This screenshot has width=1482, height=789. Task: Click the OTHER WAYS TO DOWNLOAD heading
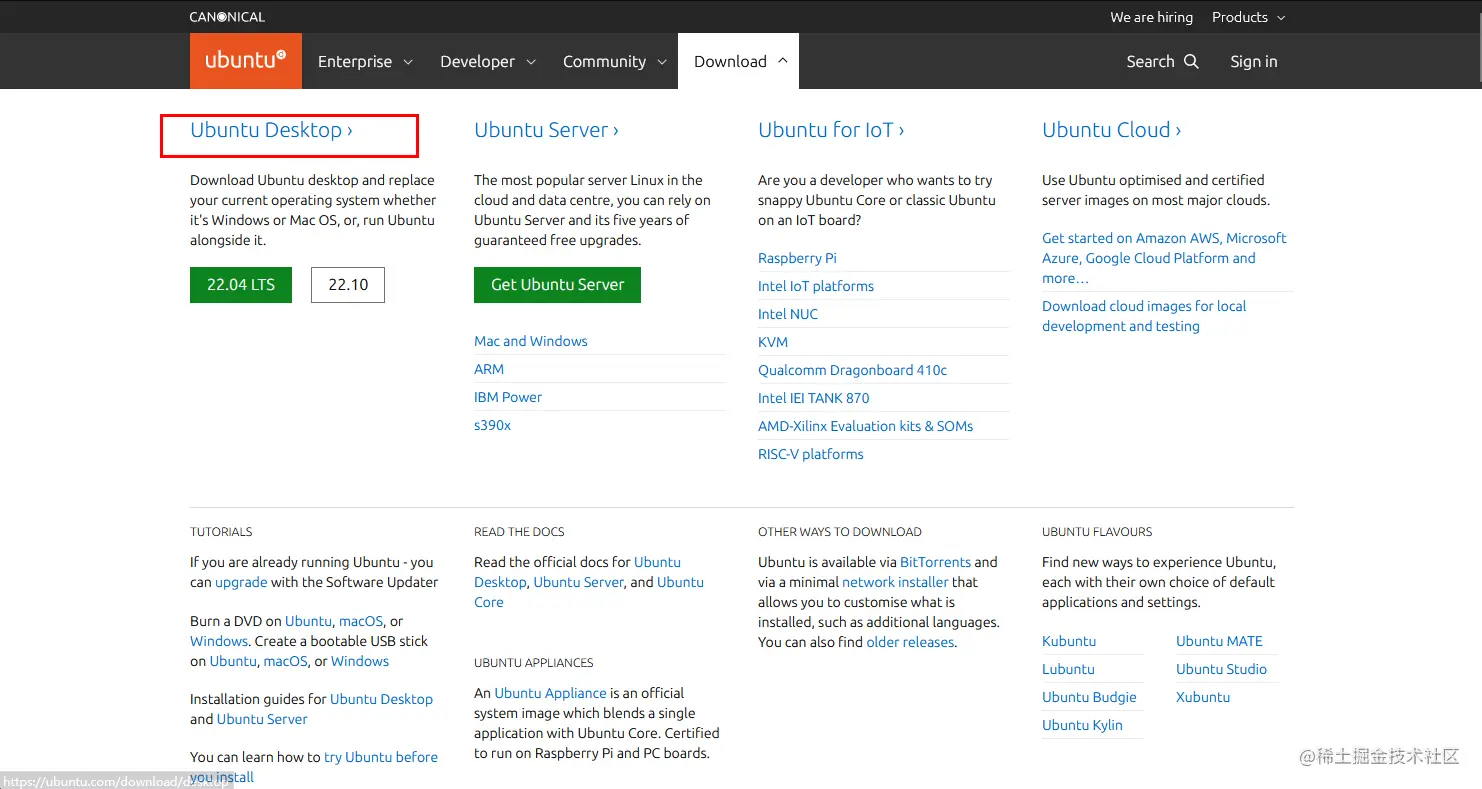point(840,532)
